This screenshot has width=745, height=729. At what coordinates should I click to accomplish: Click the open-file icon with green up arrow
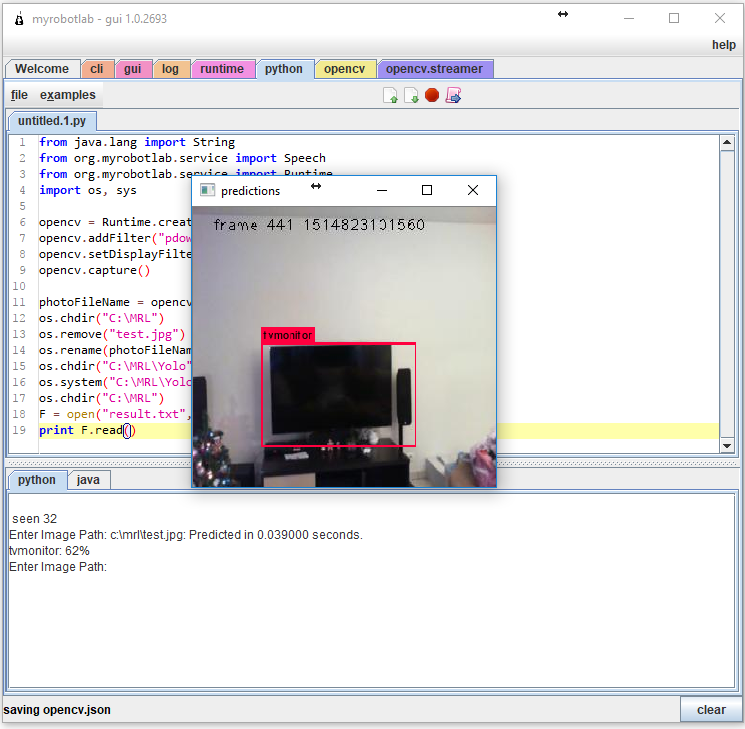[390, 95]
